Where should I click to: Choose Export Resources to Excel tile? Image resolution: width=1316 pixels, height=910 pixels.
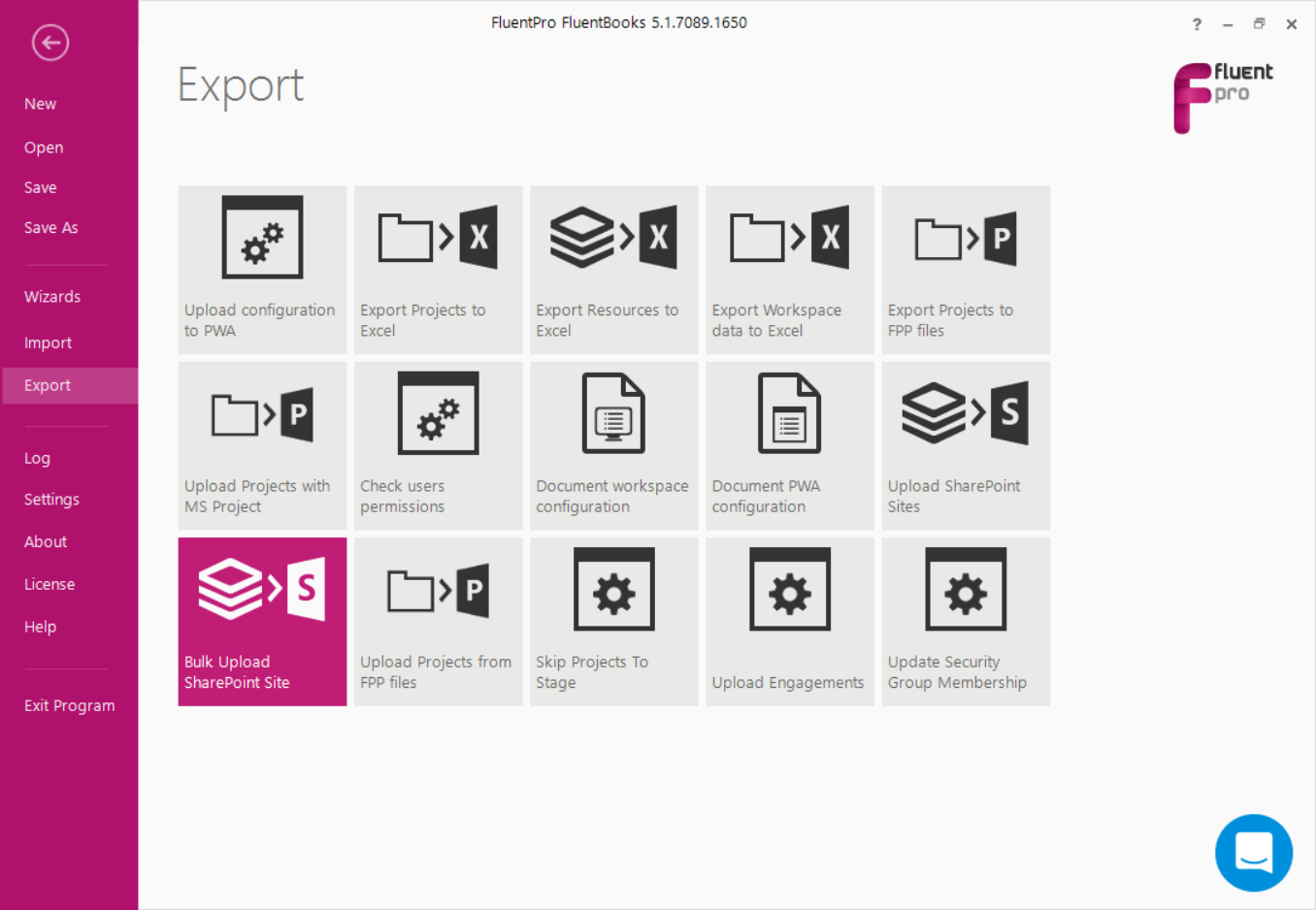click(x=614, y=270)
